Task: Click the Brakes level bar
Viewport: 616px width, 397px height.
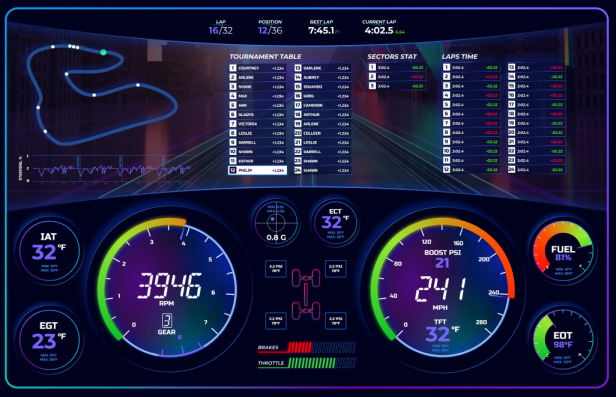Action: (307, 347)
